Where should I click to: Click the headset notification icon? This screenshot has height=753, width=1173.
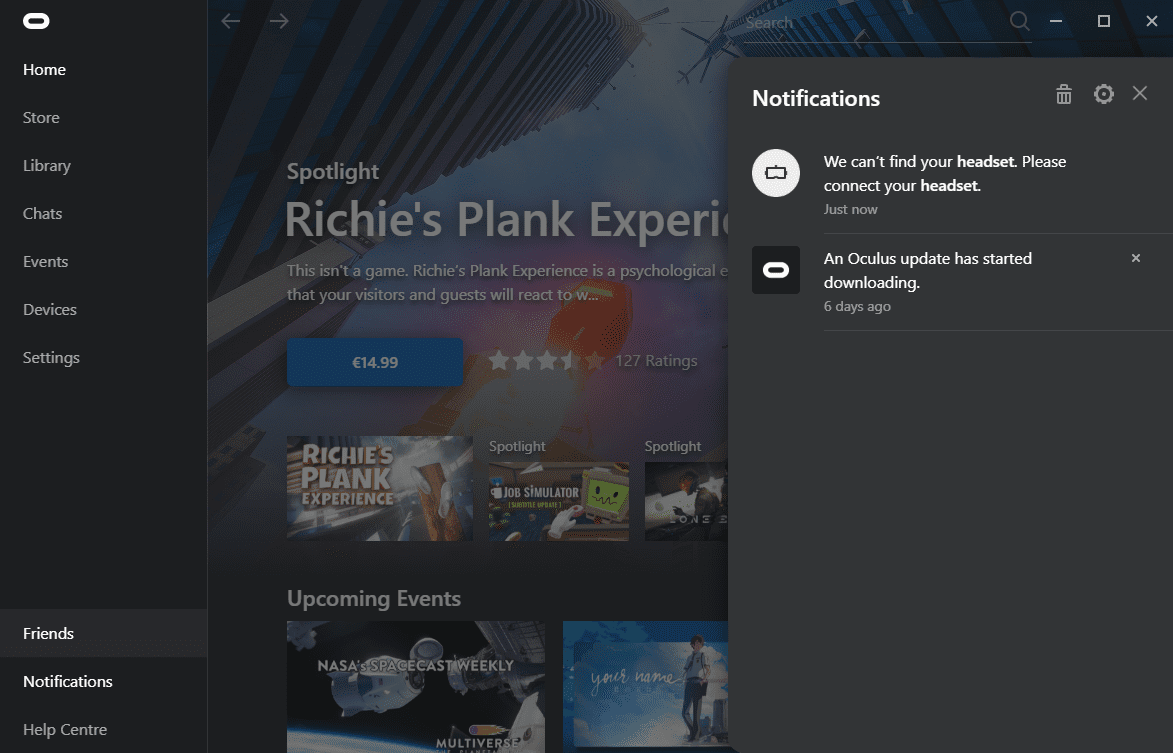click(x=776, y=173)
